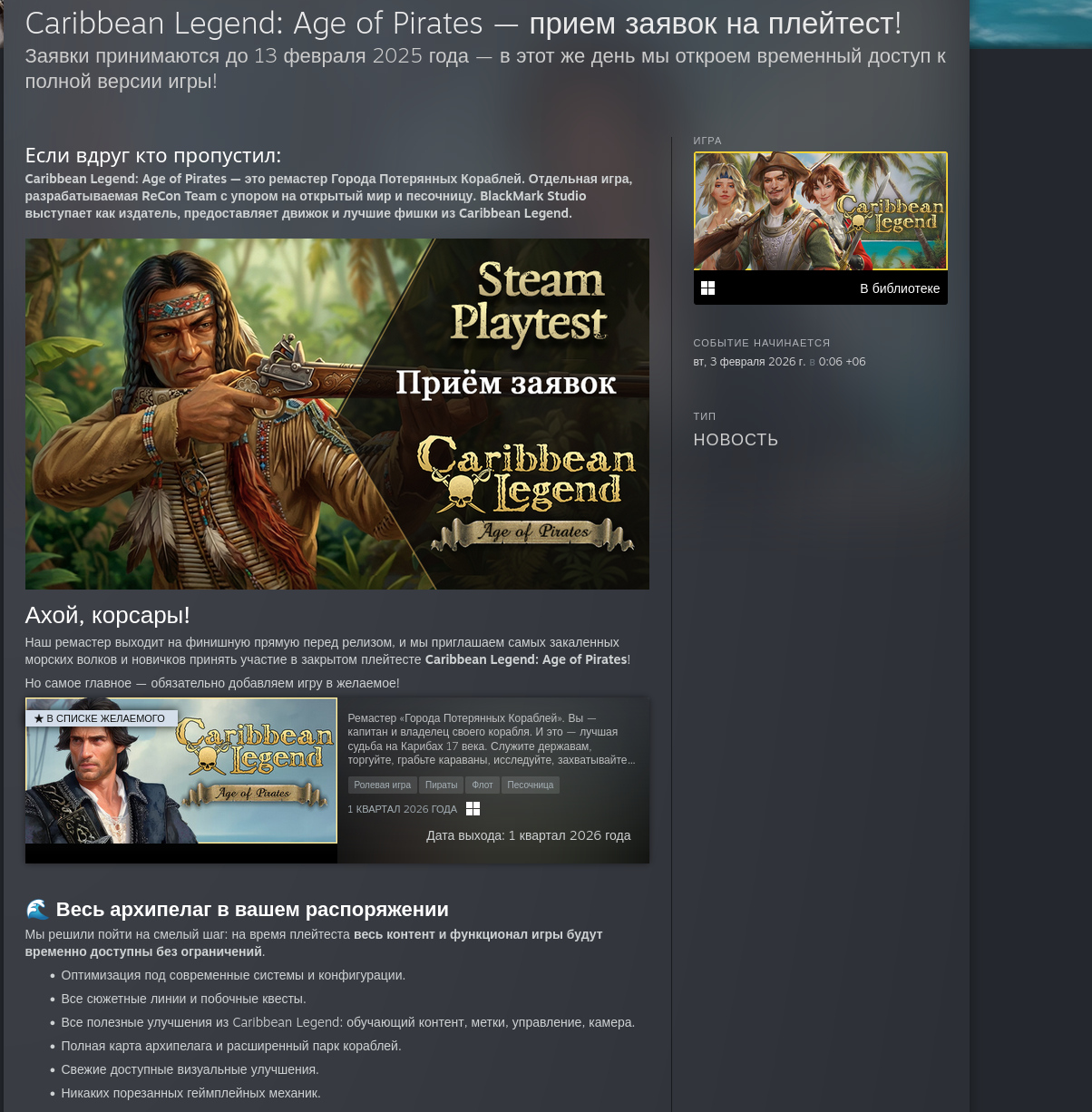Click bullet Оптимизация под современные системы
This screenshot has height=1112, width=1092.
[x=233, y=976]
